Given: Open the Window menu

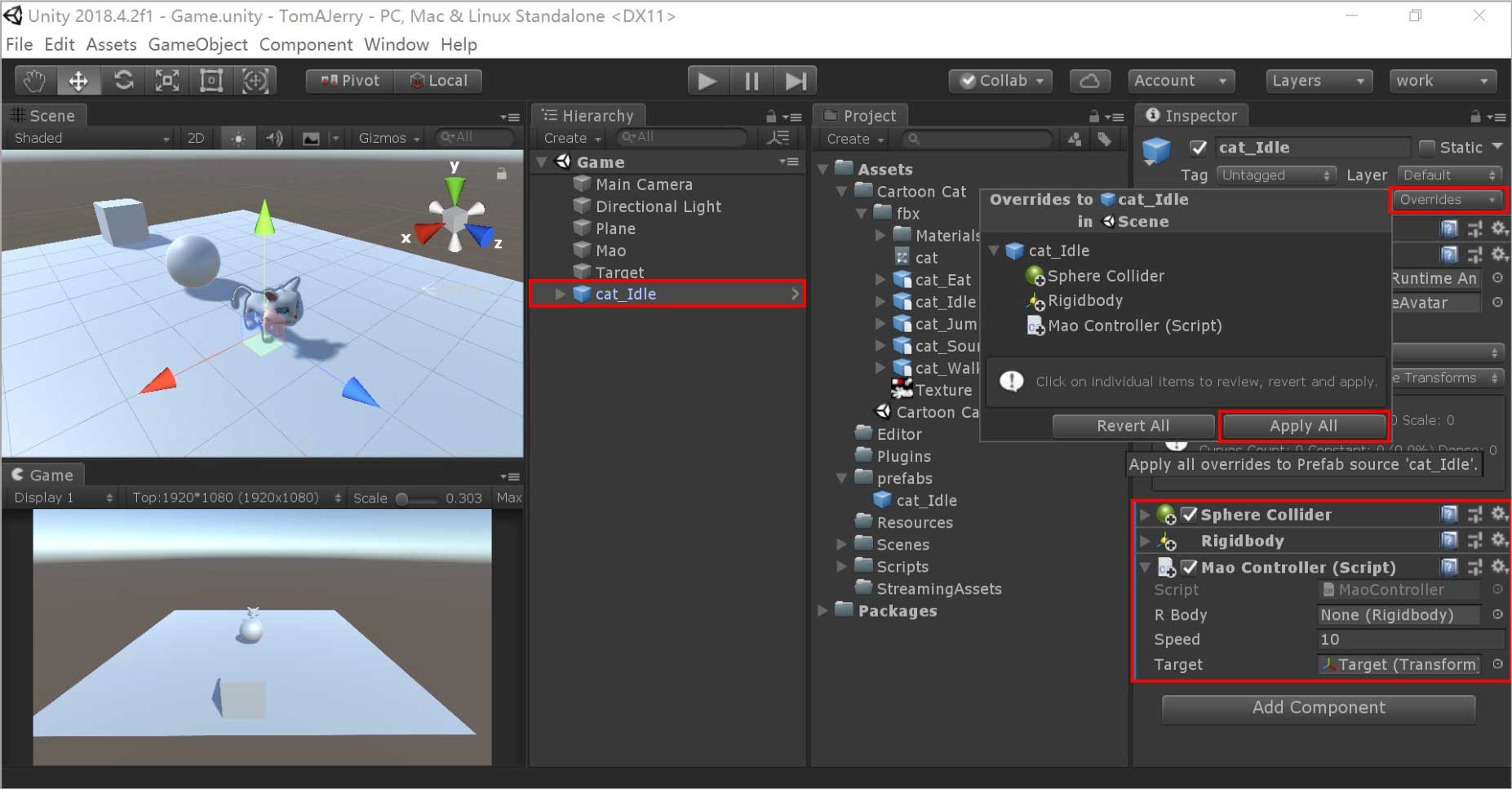Looking at the screenshot, I should [397, 45].
